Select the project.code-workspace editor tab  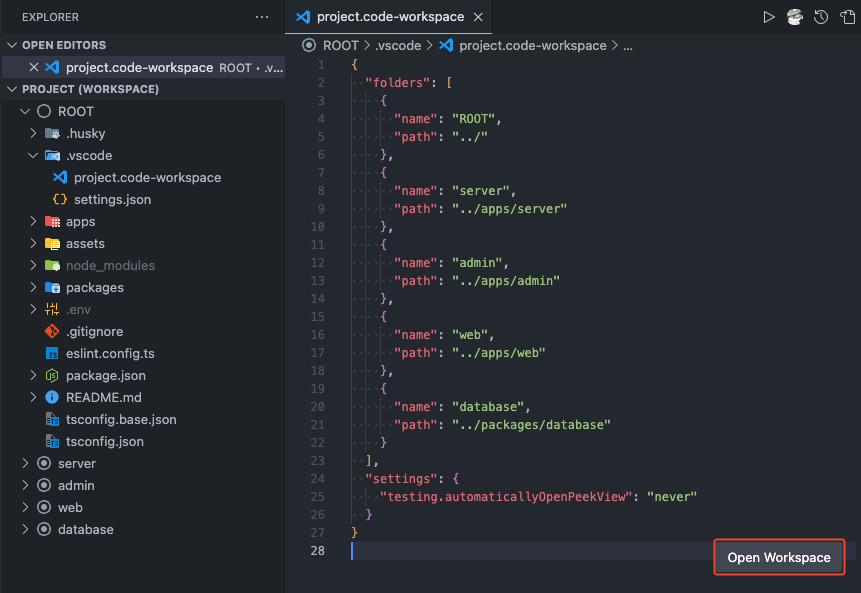(x=388, y=17)
